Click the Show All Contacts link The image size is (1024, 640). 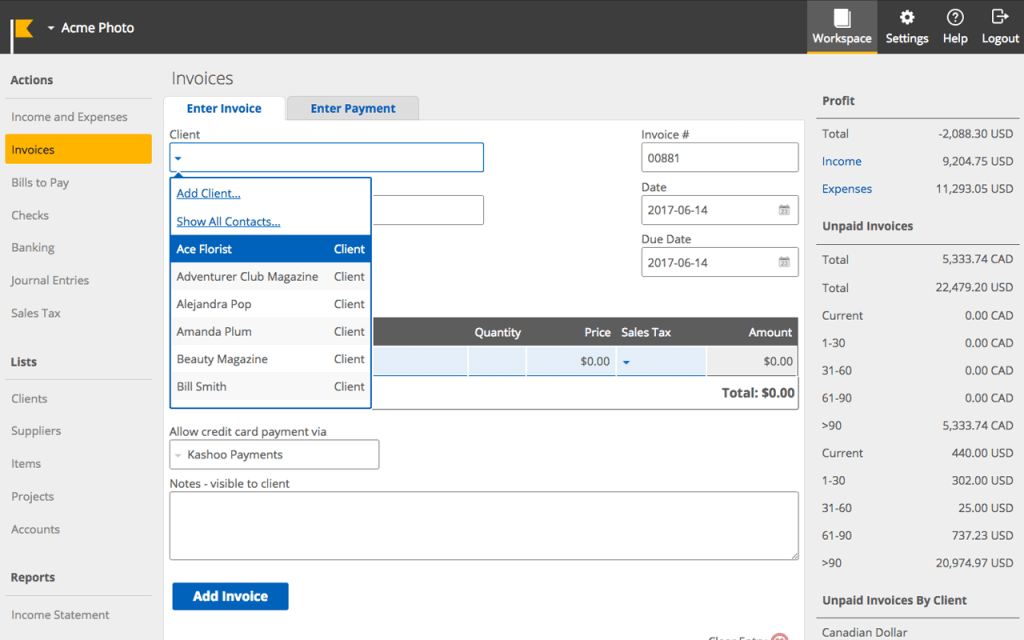(x=228, y=221)
